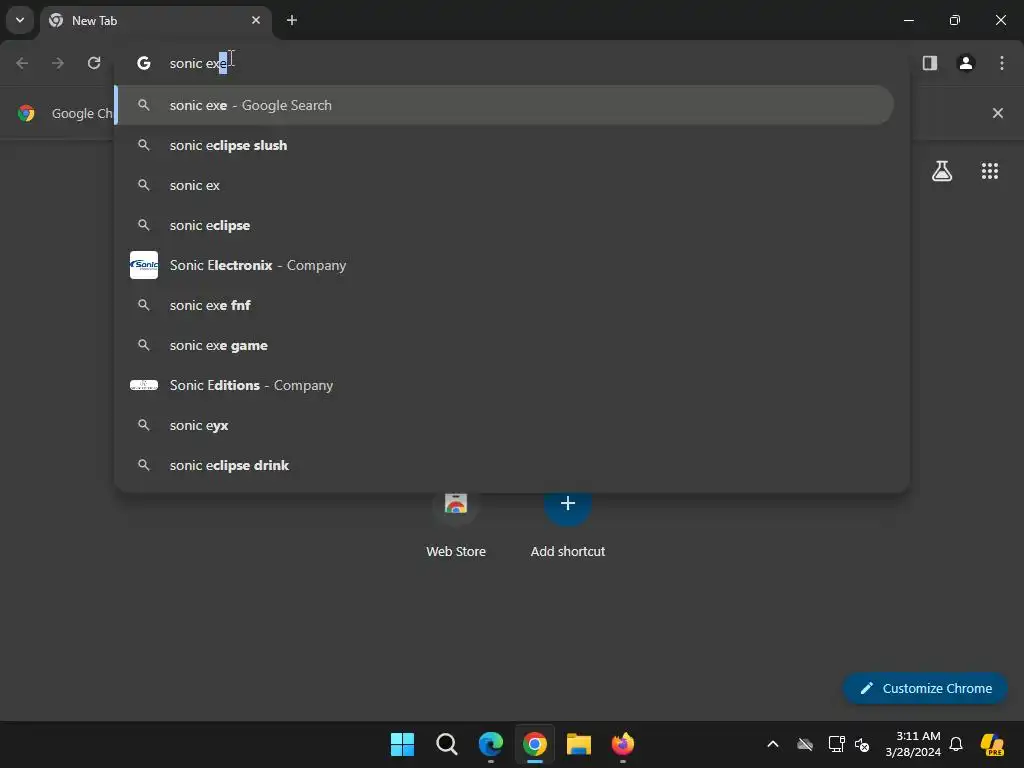The width and height of the screenshot is (1024, 768).
Task: Open the display network tray icon
Action: [836, 744]
